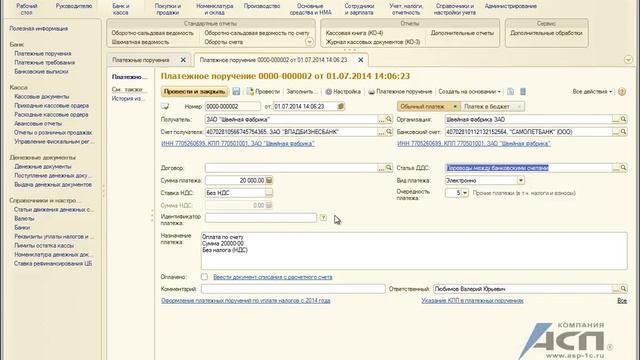
Task: Save document with the floppy disk icon
Action: pyautogui.click(x=236, y=91)
